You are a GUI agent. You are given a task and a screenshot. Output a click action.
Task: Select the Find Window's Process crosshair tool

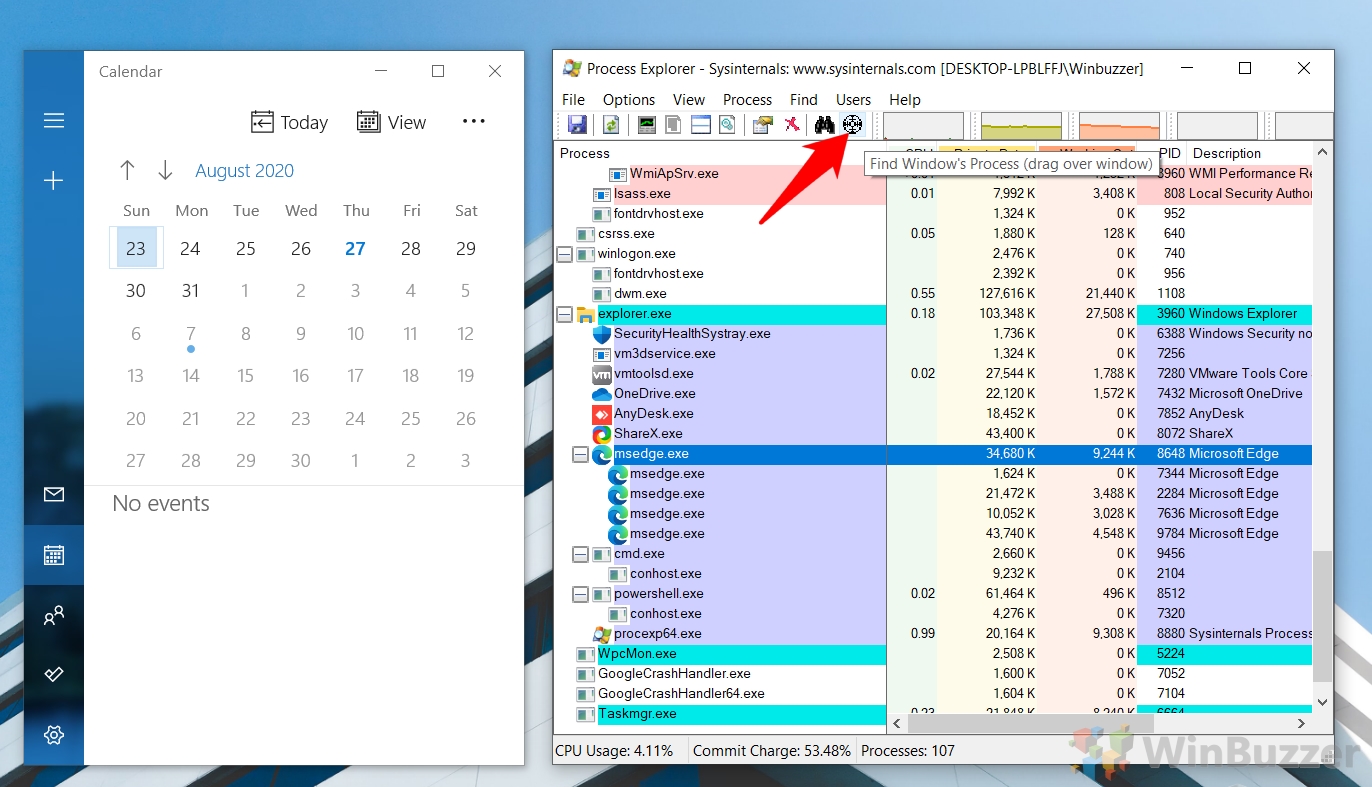(852, 124)
